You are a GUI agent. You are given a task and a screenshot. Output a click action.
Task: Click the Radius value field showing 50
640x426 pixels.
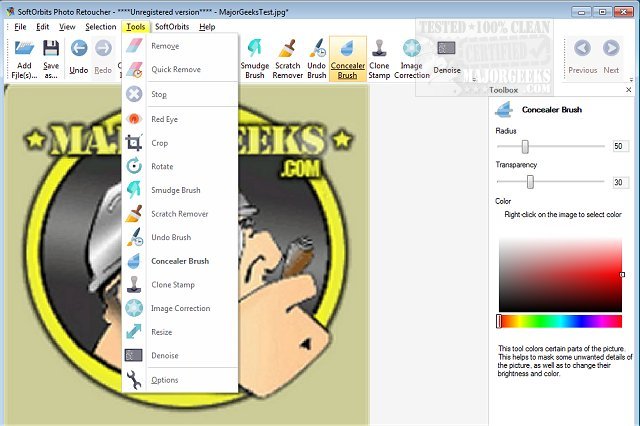point(620,146)
